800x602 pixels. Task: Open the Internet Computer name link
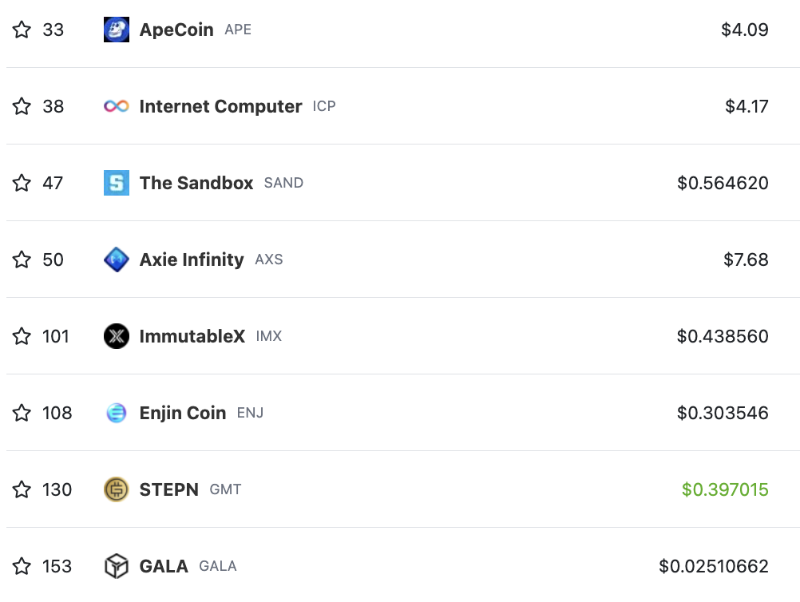(x=220, y=106)
